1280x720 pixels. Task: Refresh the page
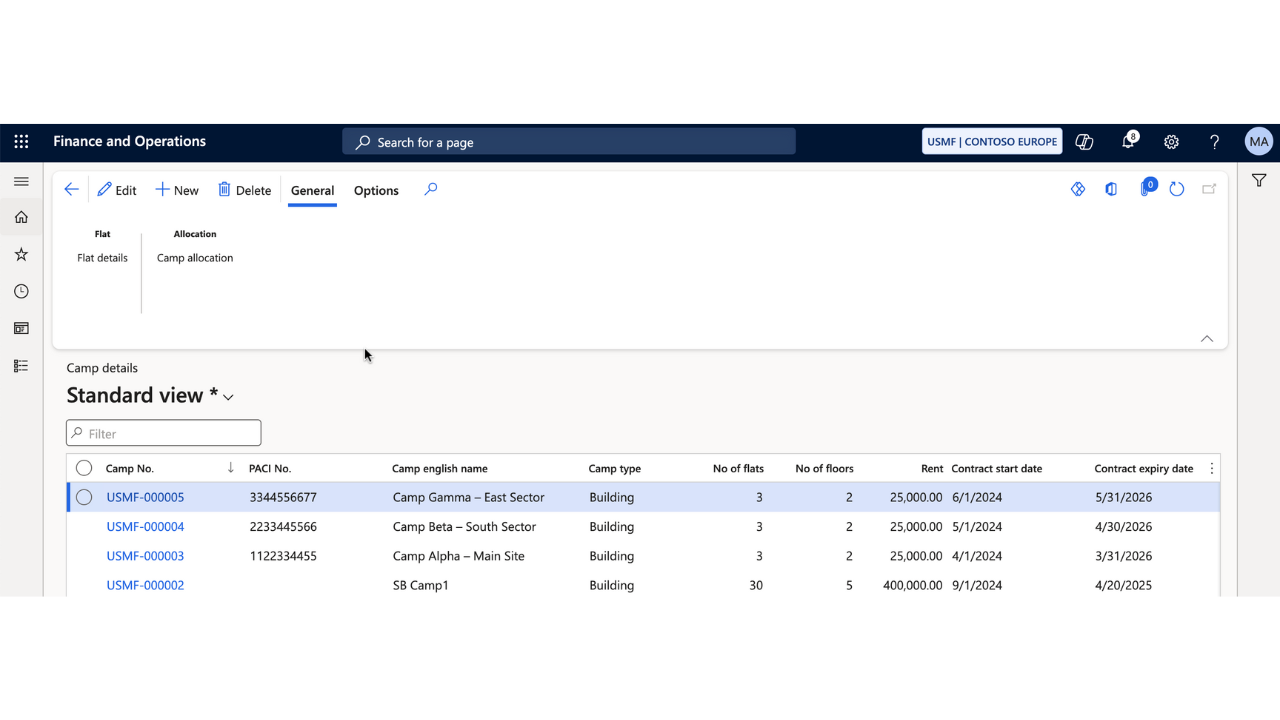1177,189
